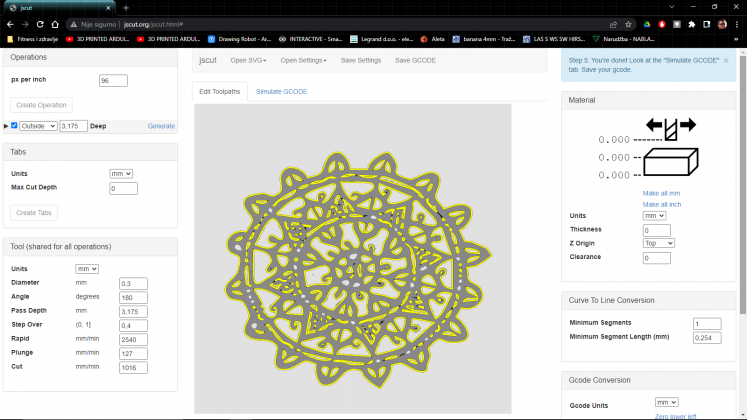Bookmark this page with the star icon

pyautogui.click(x=627, y=23)
